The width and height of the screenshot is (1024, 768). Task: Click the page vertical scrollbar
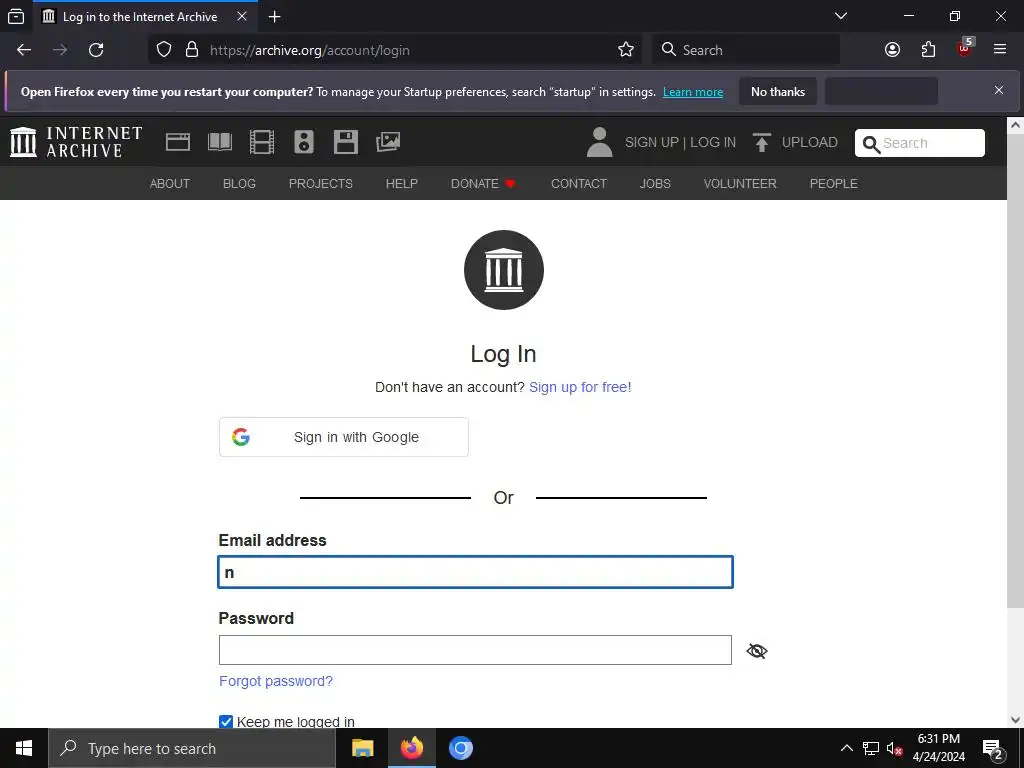(1015, 372)
